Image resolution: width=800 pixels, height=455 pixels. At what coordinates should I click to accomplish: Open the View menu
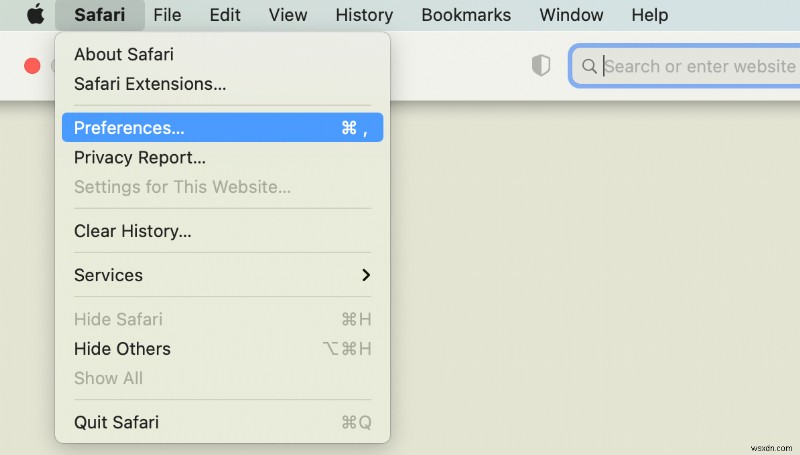pyautogui.click(x=288, y=15)
